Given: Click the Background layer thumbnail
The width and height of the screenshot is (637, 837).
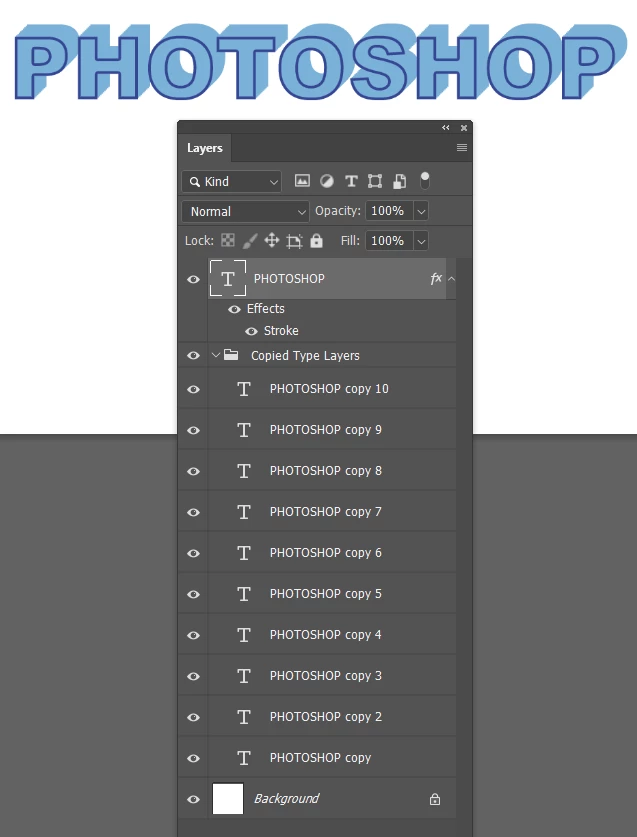Looking at the screenshot, I should click(228, 799).
